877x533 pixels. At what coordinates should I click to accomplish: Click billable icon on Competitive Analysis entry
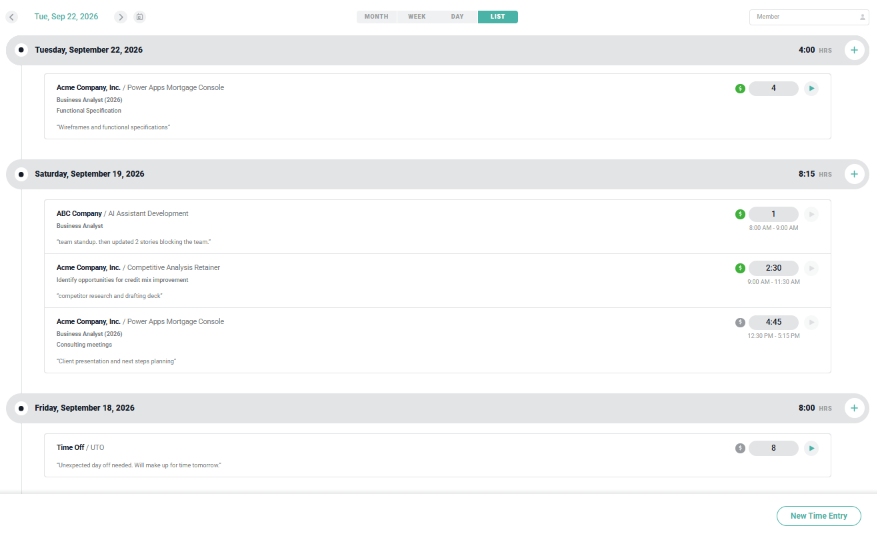coord(740,268)
